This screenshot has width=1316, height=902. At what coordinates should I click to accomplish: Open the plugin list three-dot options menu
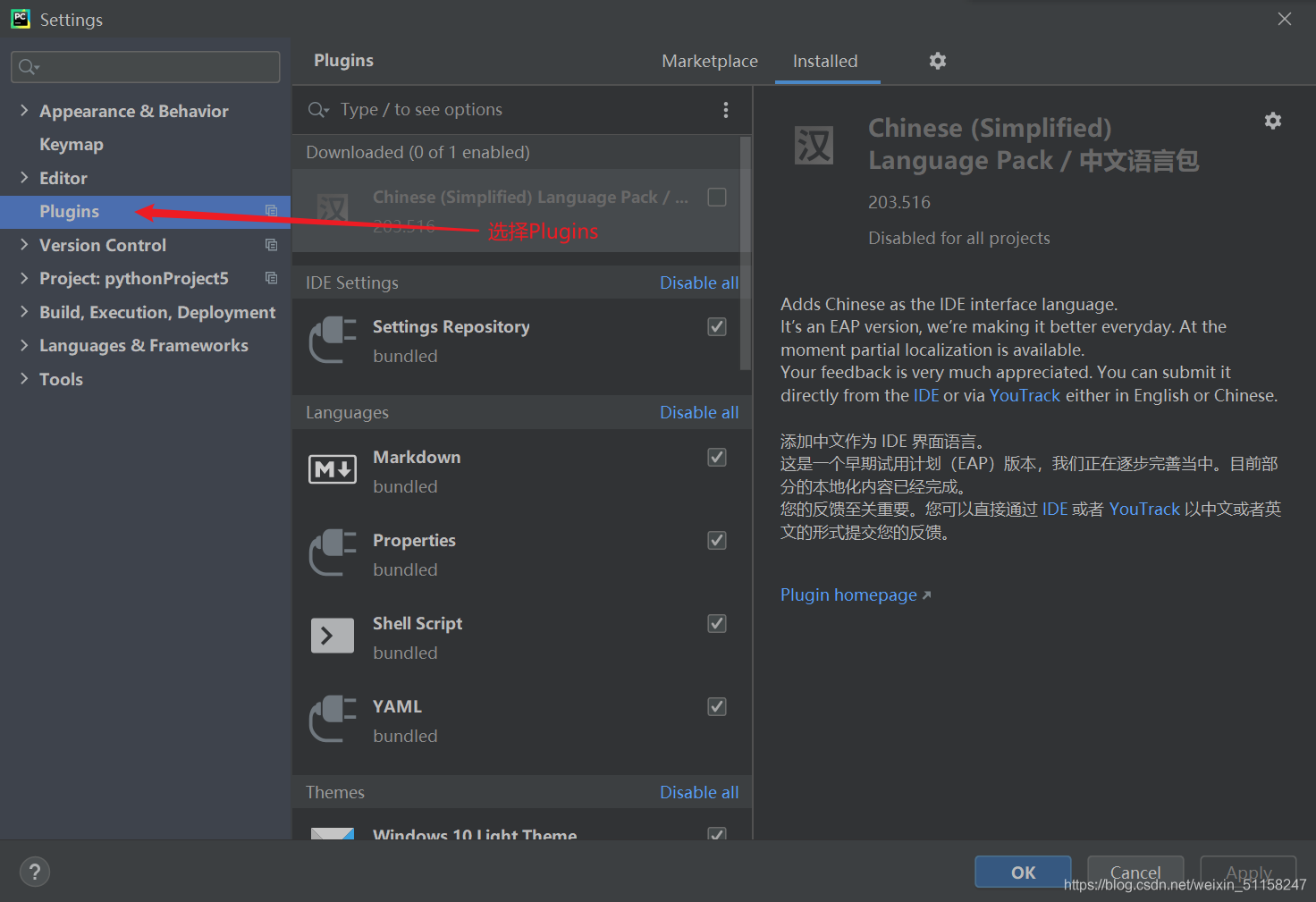tap(725, 110)
